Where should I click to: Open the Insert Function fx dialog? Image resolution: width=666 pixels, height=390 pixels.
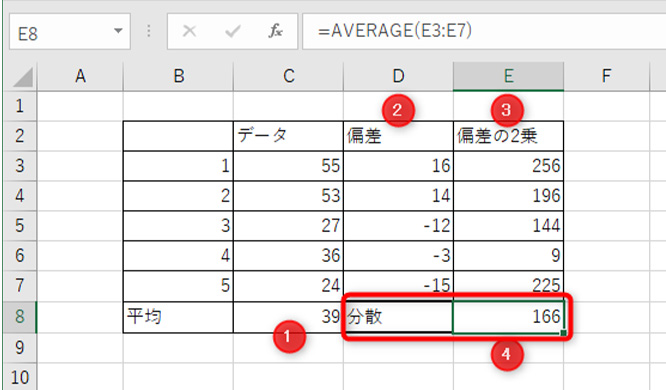click(276, 31)
